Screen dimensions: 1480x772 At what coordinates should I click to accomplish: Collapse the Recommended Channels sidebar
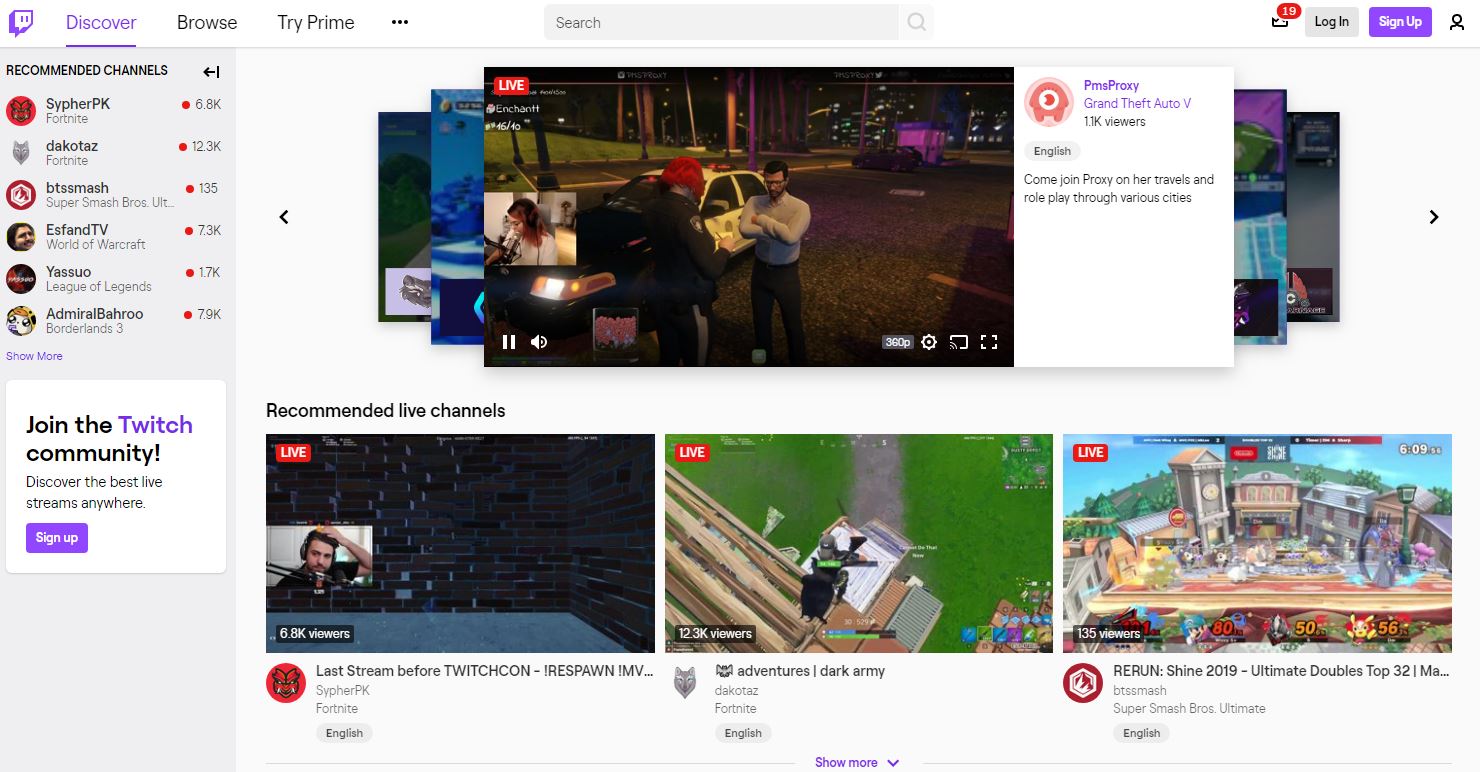210,71
